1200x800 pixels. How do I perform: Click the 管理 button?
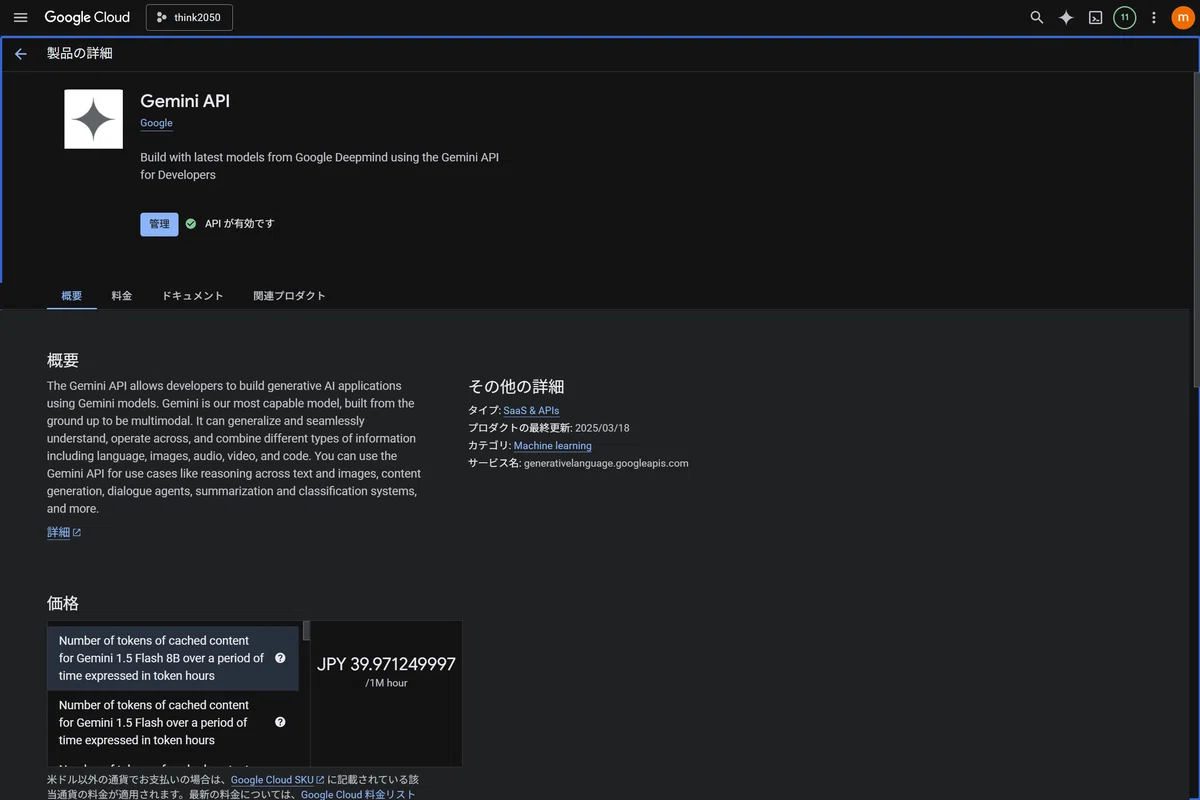coord(159,224)
